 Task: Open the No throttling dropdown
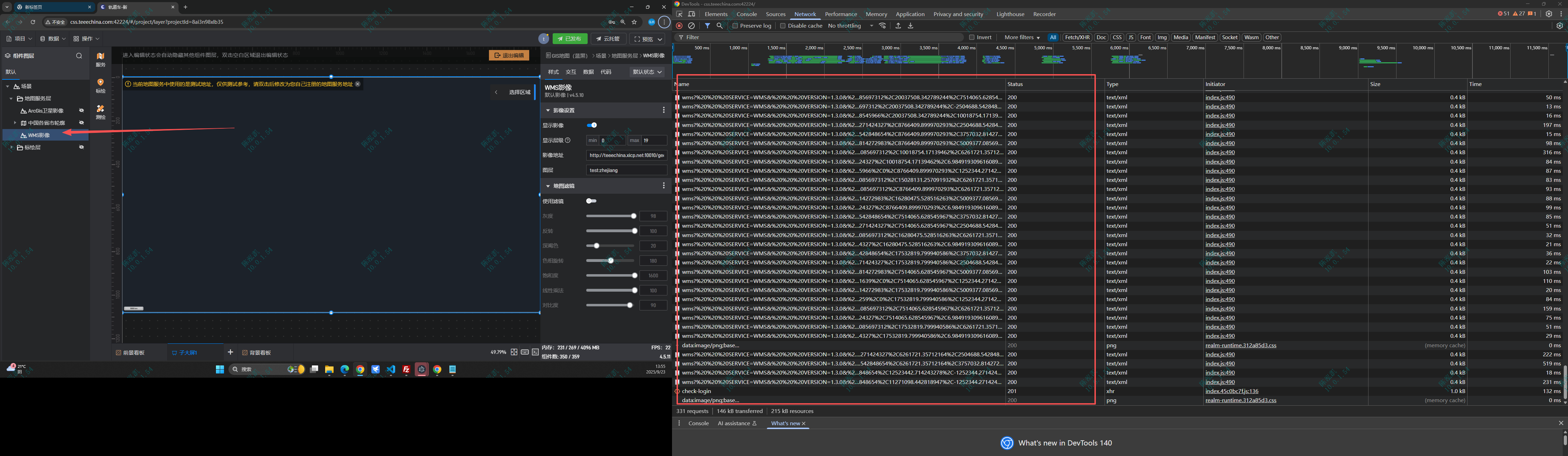850,26
